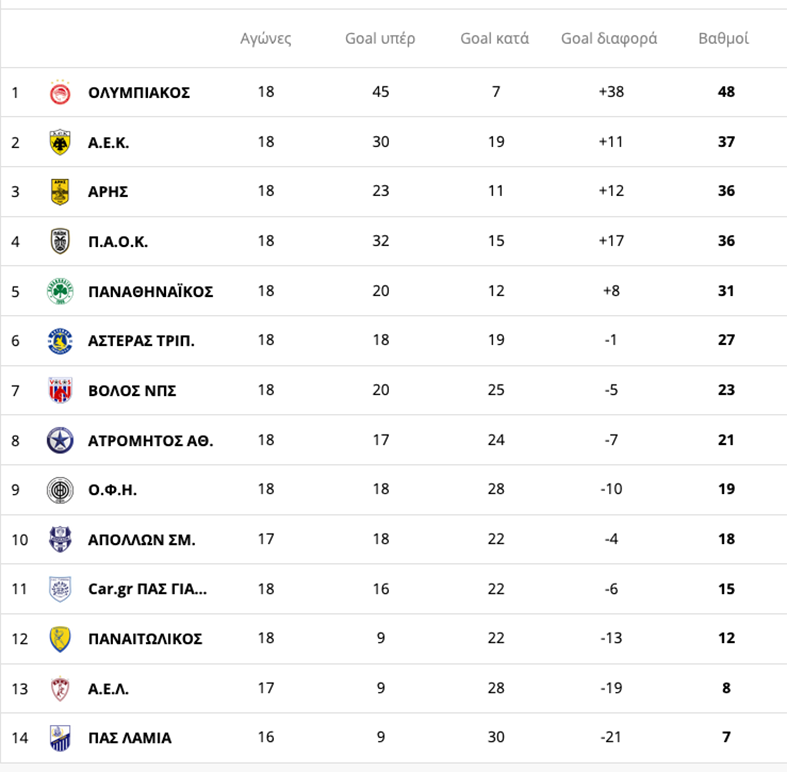Click the Olympiakos team crest icon
This screenshot has height=772, width=787.
pyautogui.click(x=61, y=93)
